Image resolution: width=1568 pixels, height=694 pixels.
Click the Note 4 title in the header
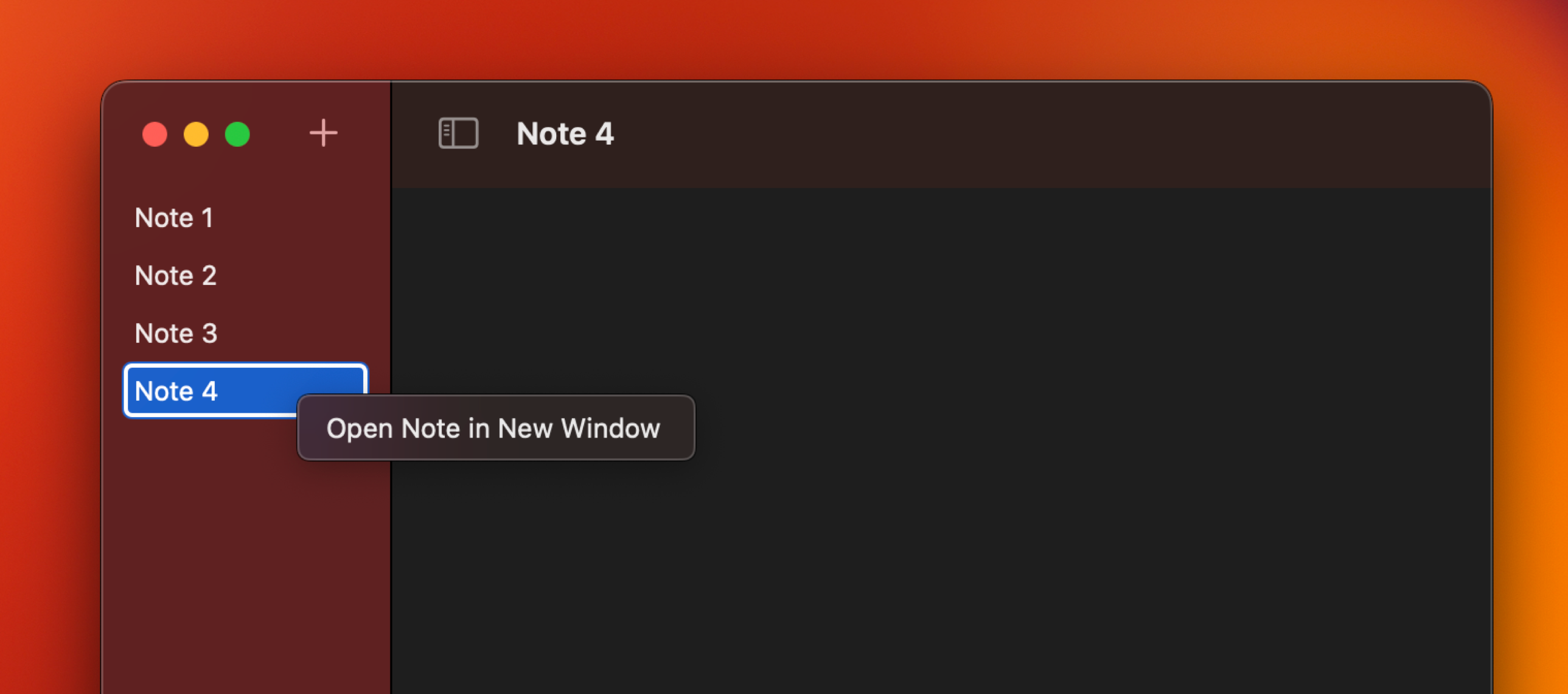click(565, 133)
